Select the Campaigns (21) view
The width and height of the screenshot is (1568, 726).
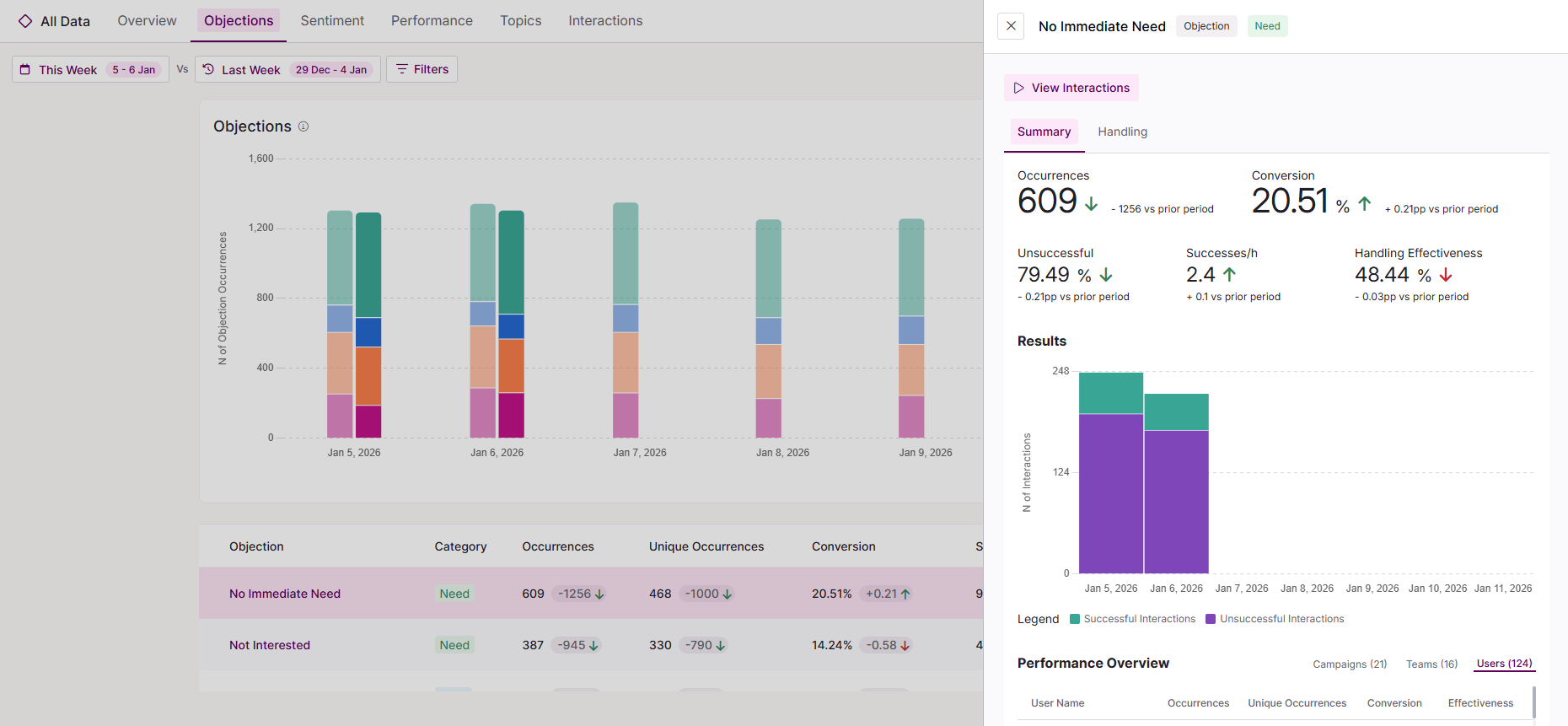1349,664
